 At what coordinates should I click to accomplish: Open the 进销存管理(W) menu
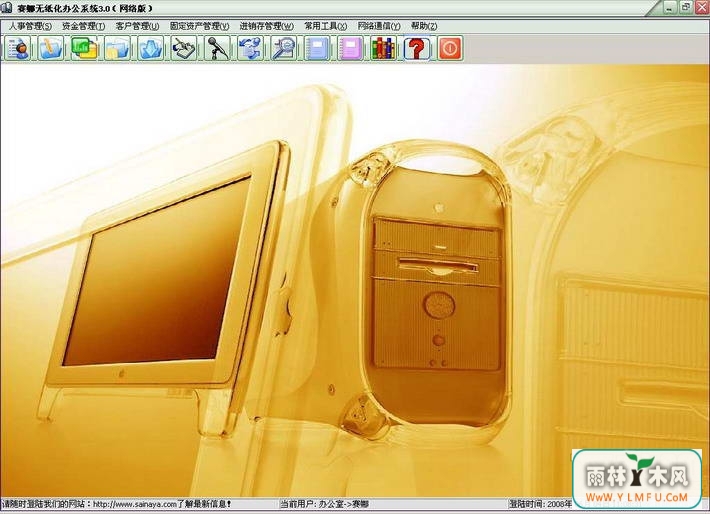[266, 26]
